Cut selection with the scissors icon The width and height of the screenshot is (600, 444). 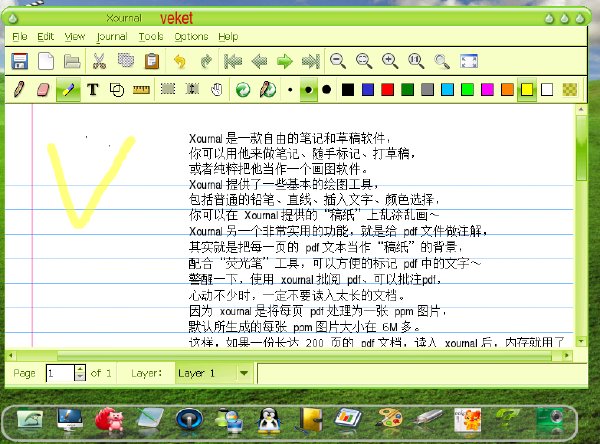tap(99, 61)
